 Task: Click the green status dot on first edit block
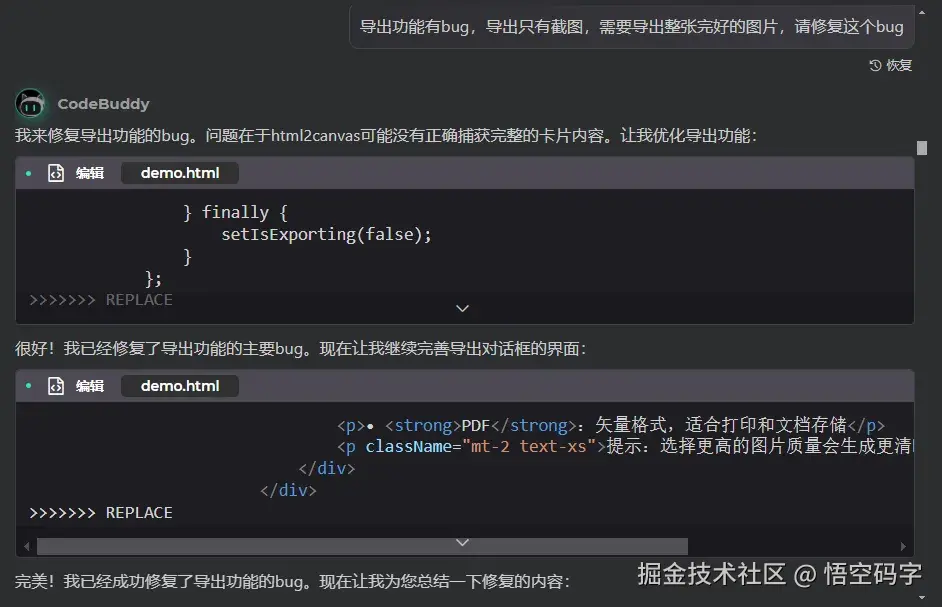(27, 172)
